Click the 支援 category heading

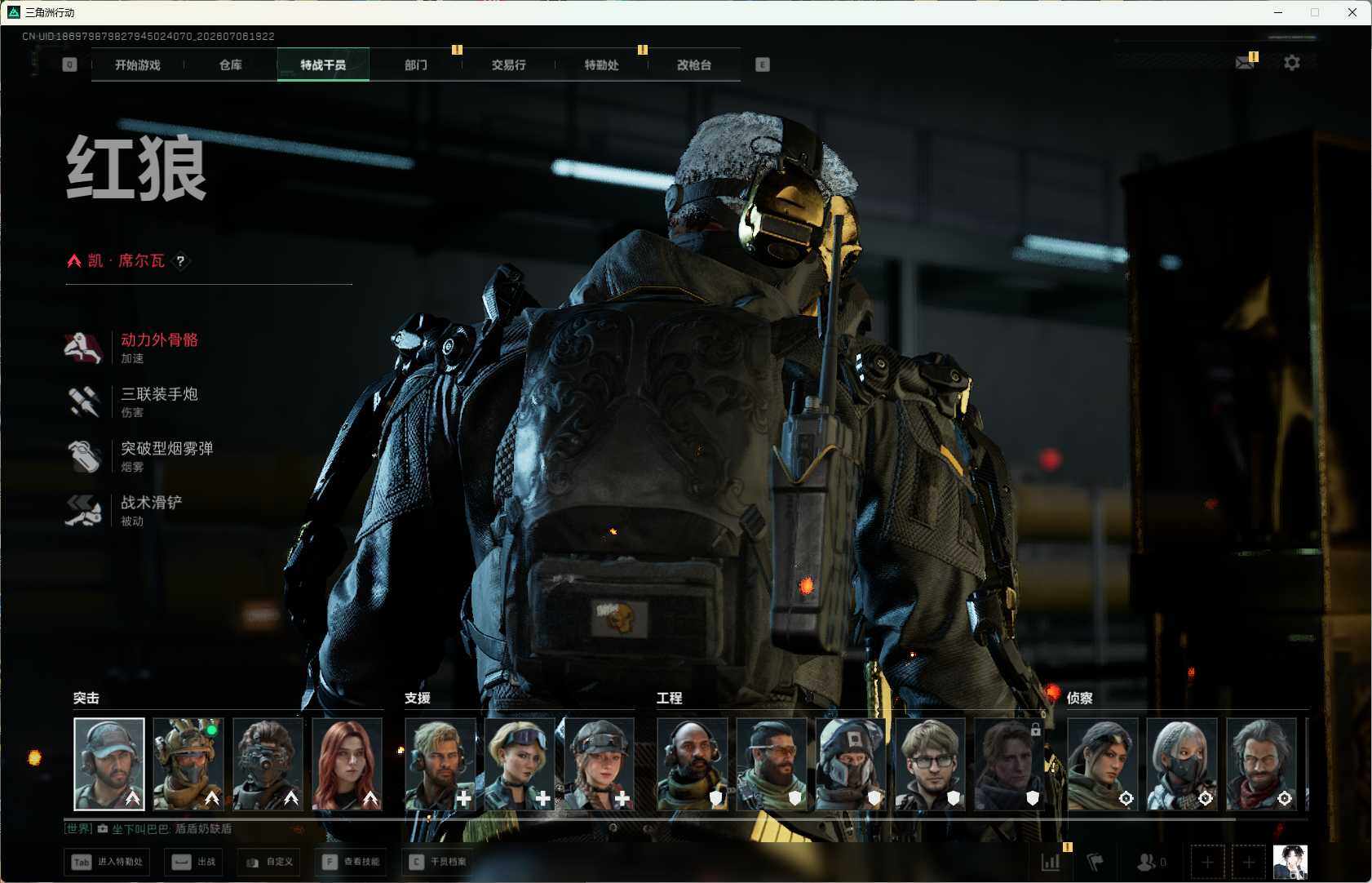pos(418,698)
